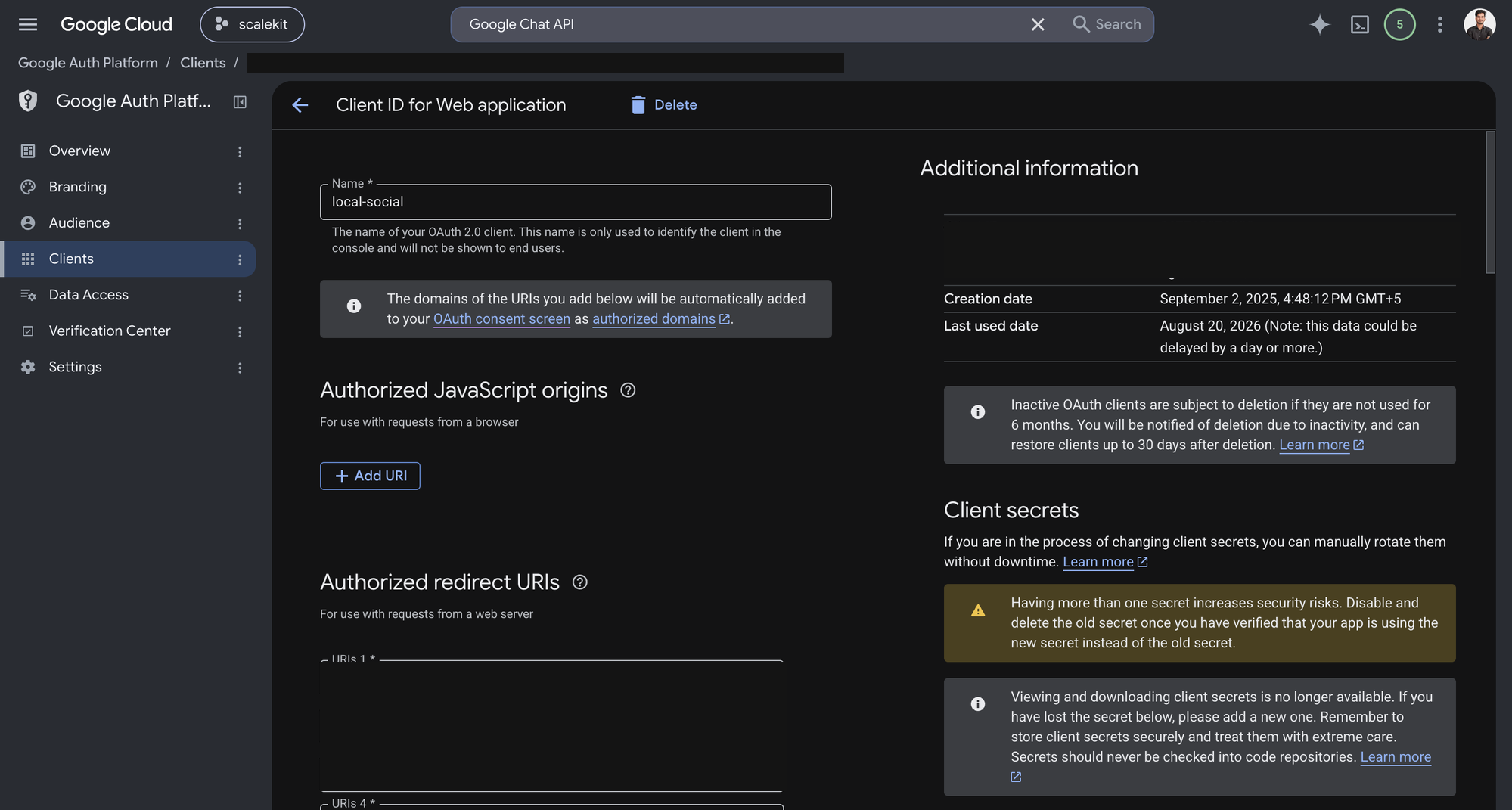The height and width of the screenshot is (810, 1512).
Task: Open Branding in the sidebar
Action: click(x=77, y=187)
